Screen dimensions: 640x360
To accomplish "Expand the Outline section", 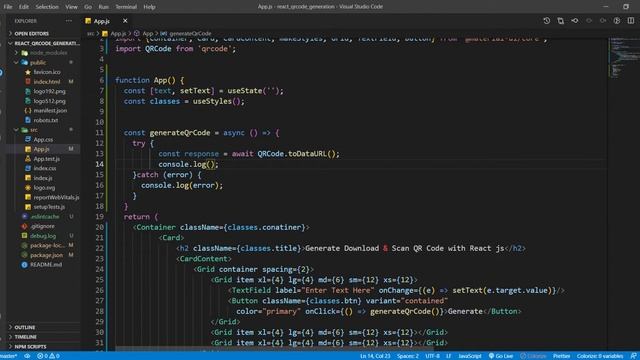I will (24, 327).
